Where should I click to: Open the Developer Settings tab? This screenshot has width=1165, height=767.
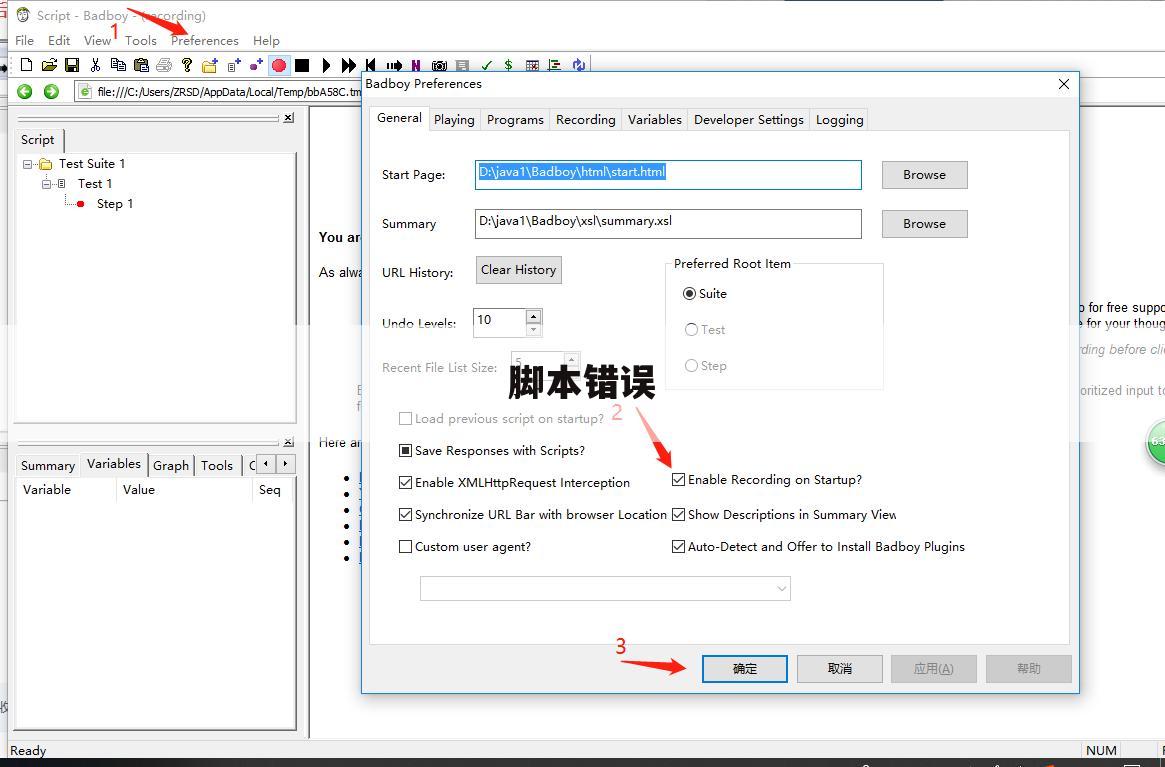(x=749, y=120)
